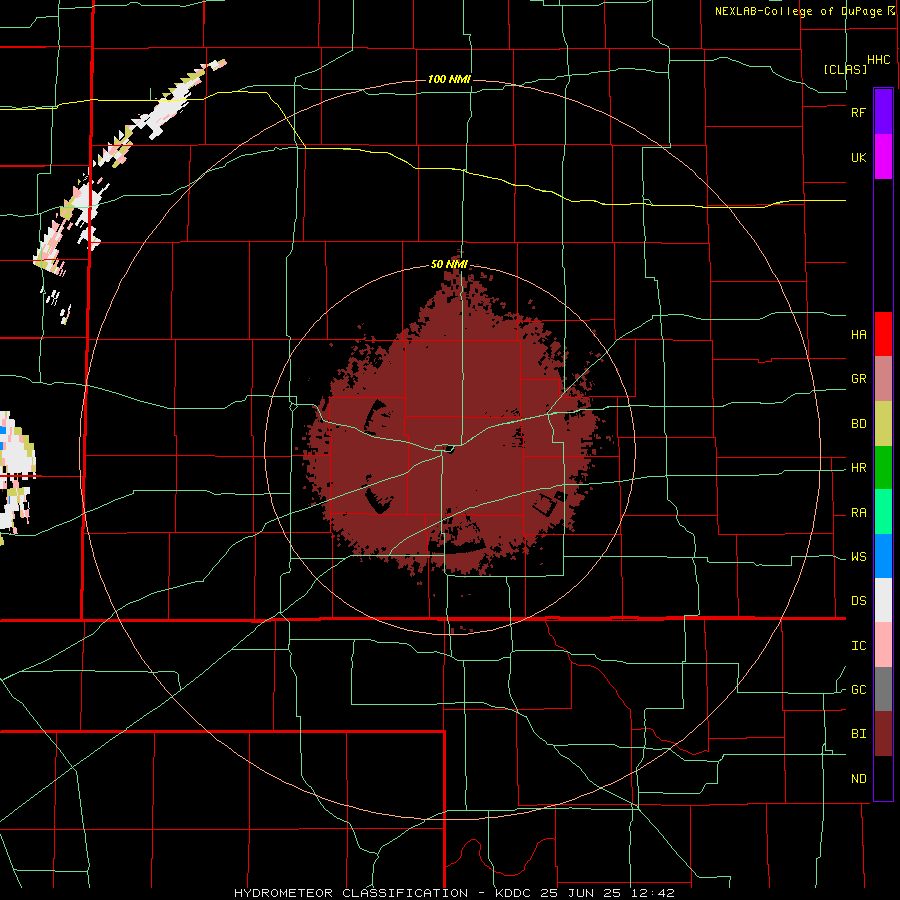Click the 100 NMI range ring label
Viewport: 900px width, 900px height.
pyautogui.click(x=449, y=79)
